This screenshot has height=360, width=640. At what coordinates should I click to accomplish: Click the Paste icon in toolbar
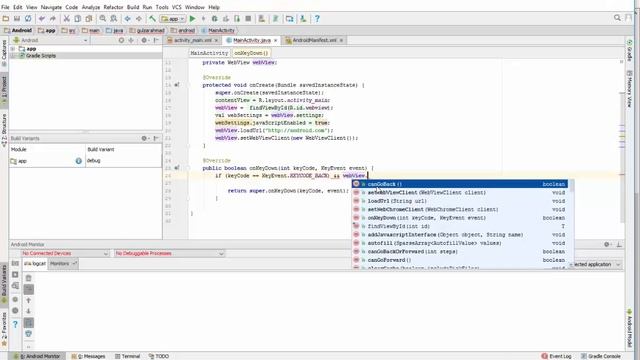coord(89,19)
